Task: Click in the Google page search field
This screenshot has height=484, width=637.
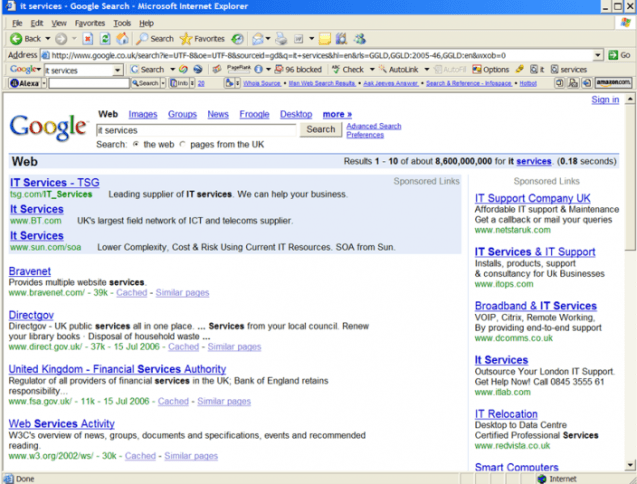Action: point(196,130)
